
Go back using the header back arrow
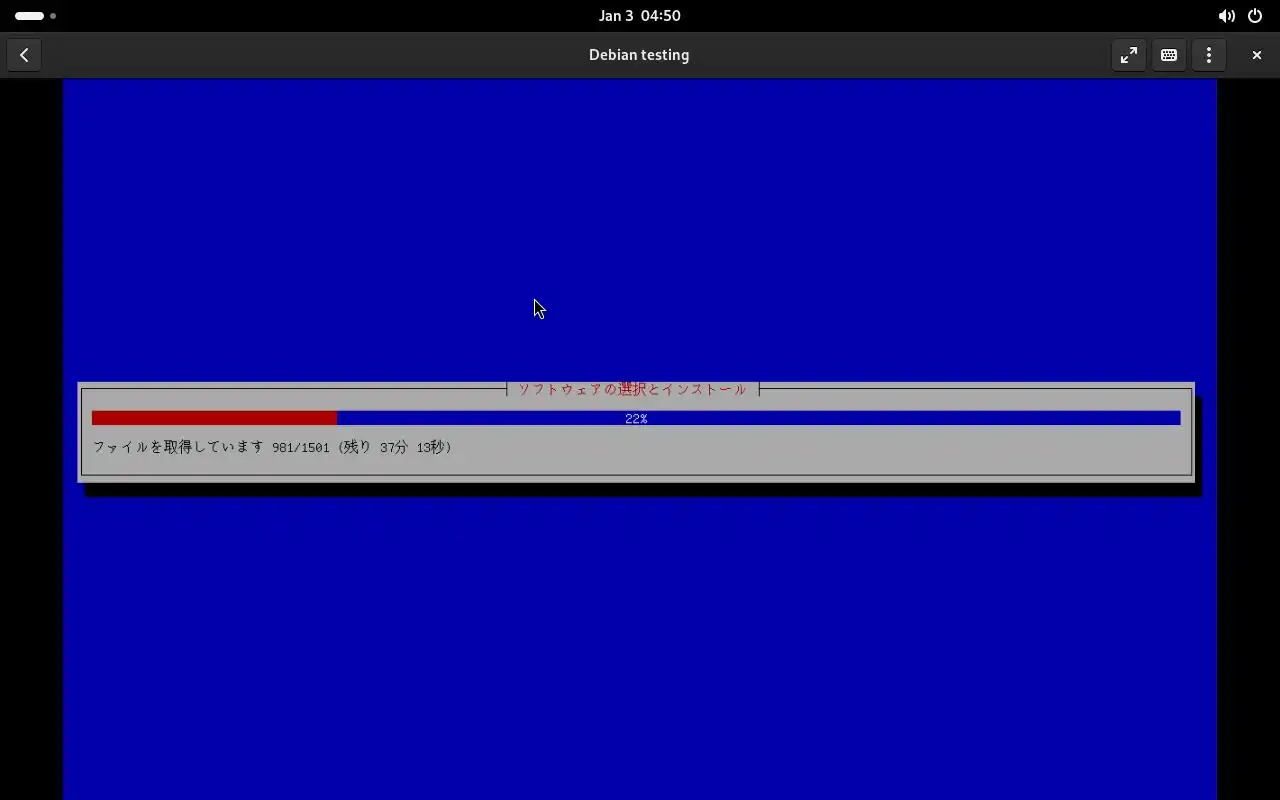point(24,55)
